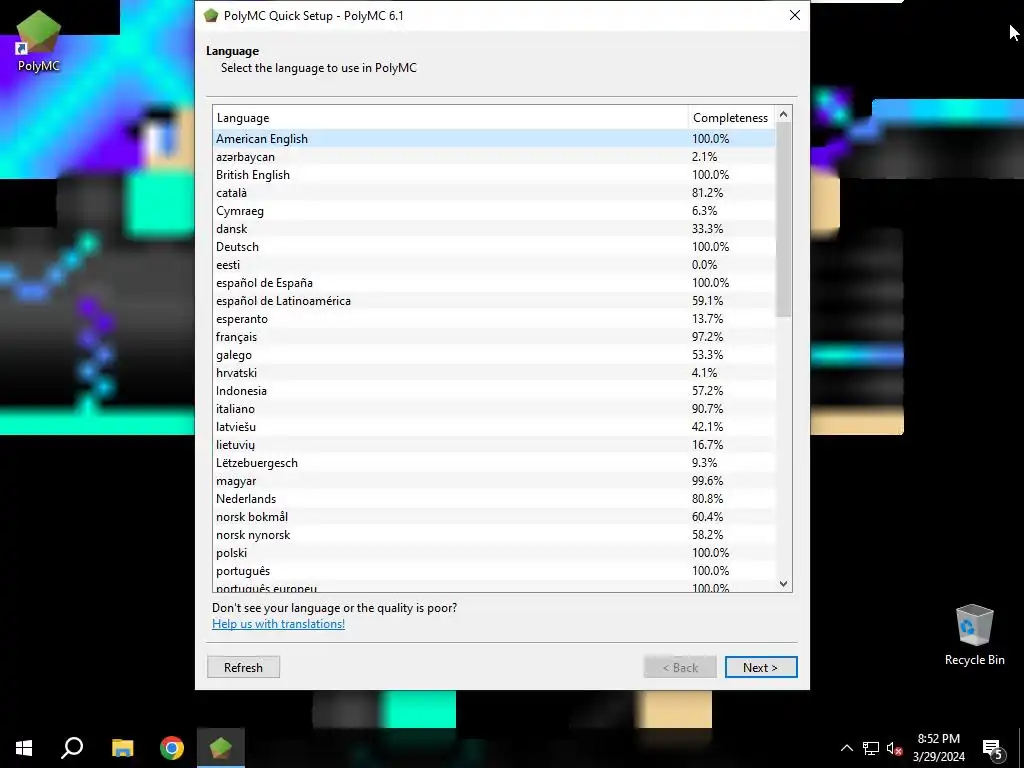Image resolution: width=1024 pixels, height=768 pixels.
Task: Open the Help us with translations link
Action: point(278,624)
